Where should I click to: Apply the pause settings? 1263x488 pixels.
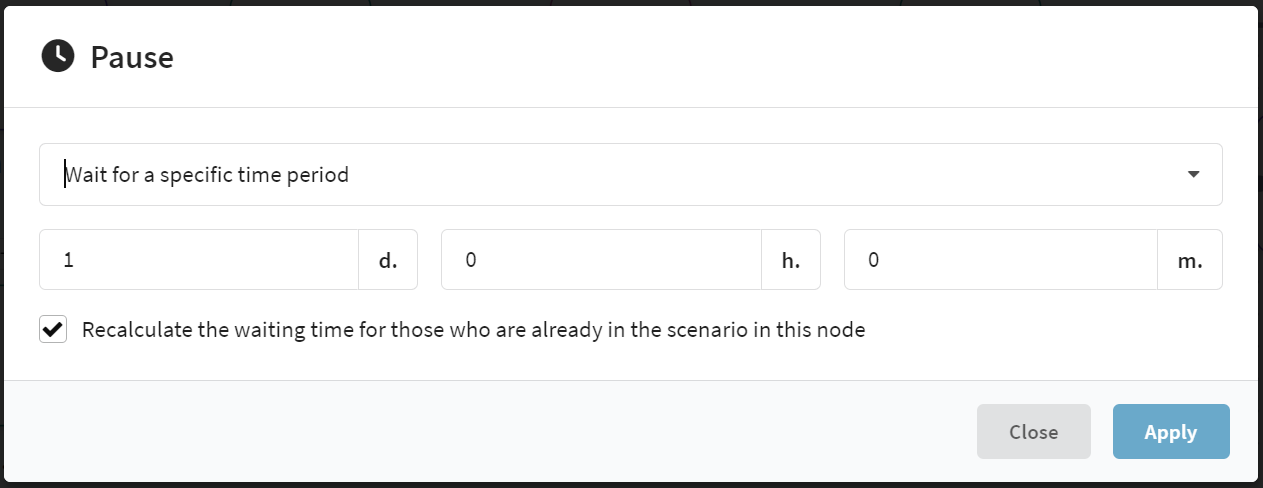pos(1171,432)
